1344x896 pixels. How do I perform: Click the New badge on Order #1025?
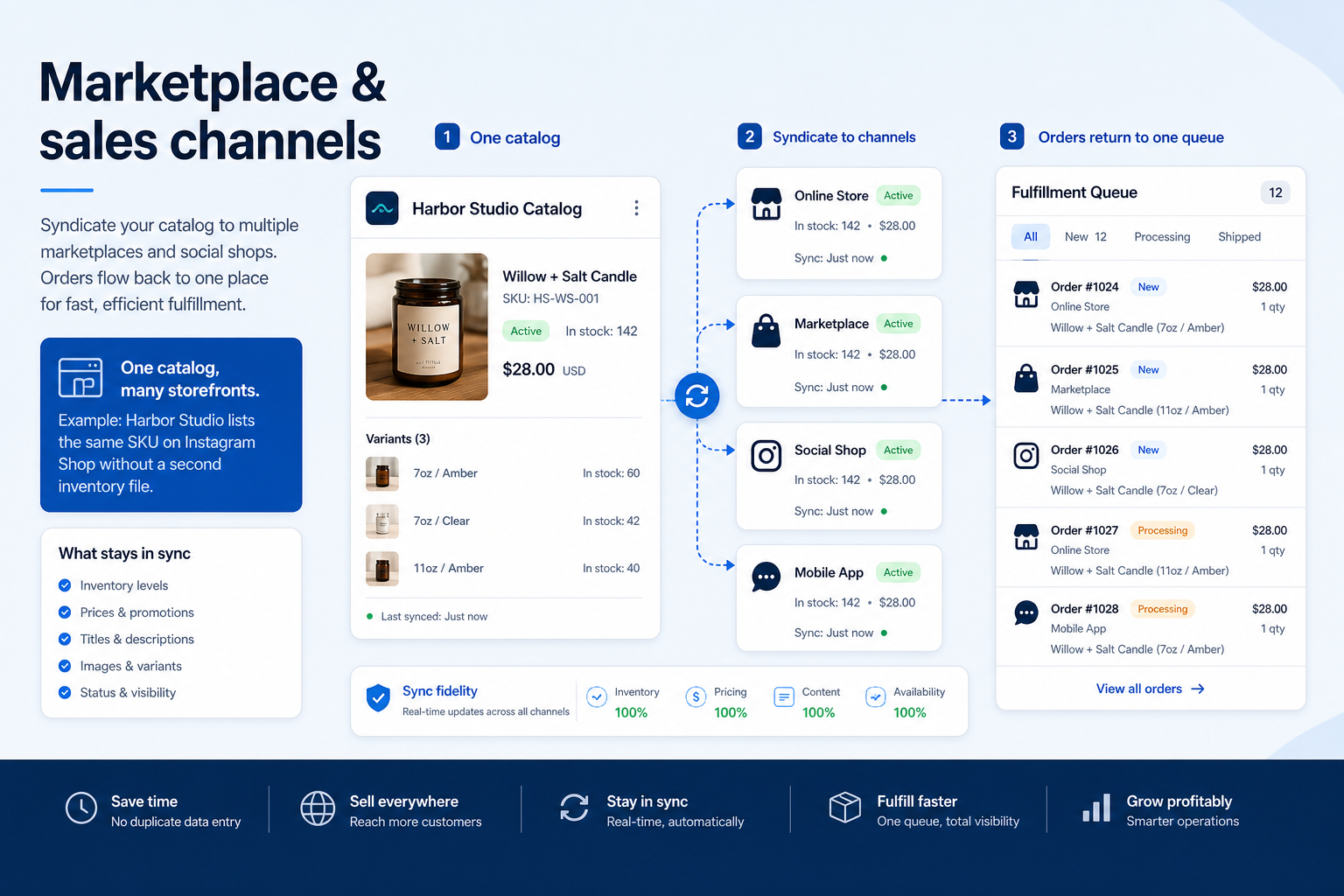point(1148,370)
